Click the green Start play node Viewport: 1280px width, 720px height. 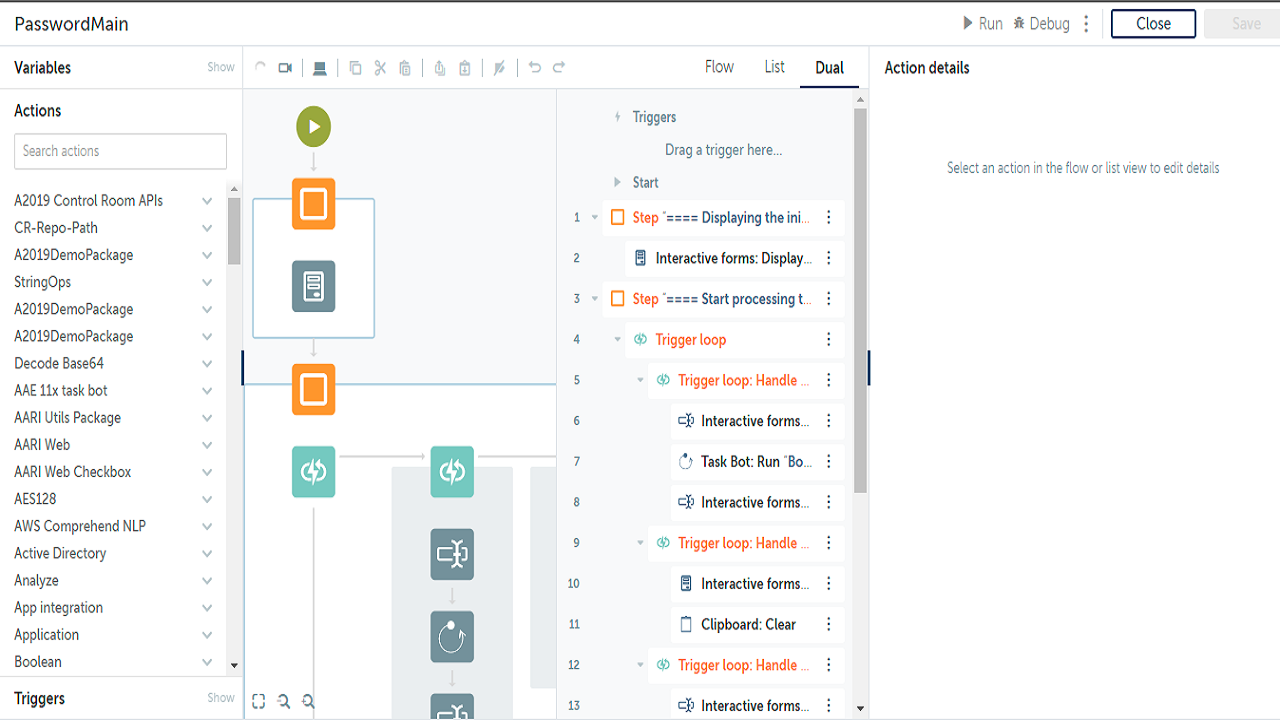pos(313,127)
